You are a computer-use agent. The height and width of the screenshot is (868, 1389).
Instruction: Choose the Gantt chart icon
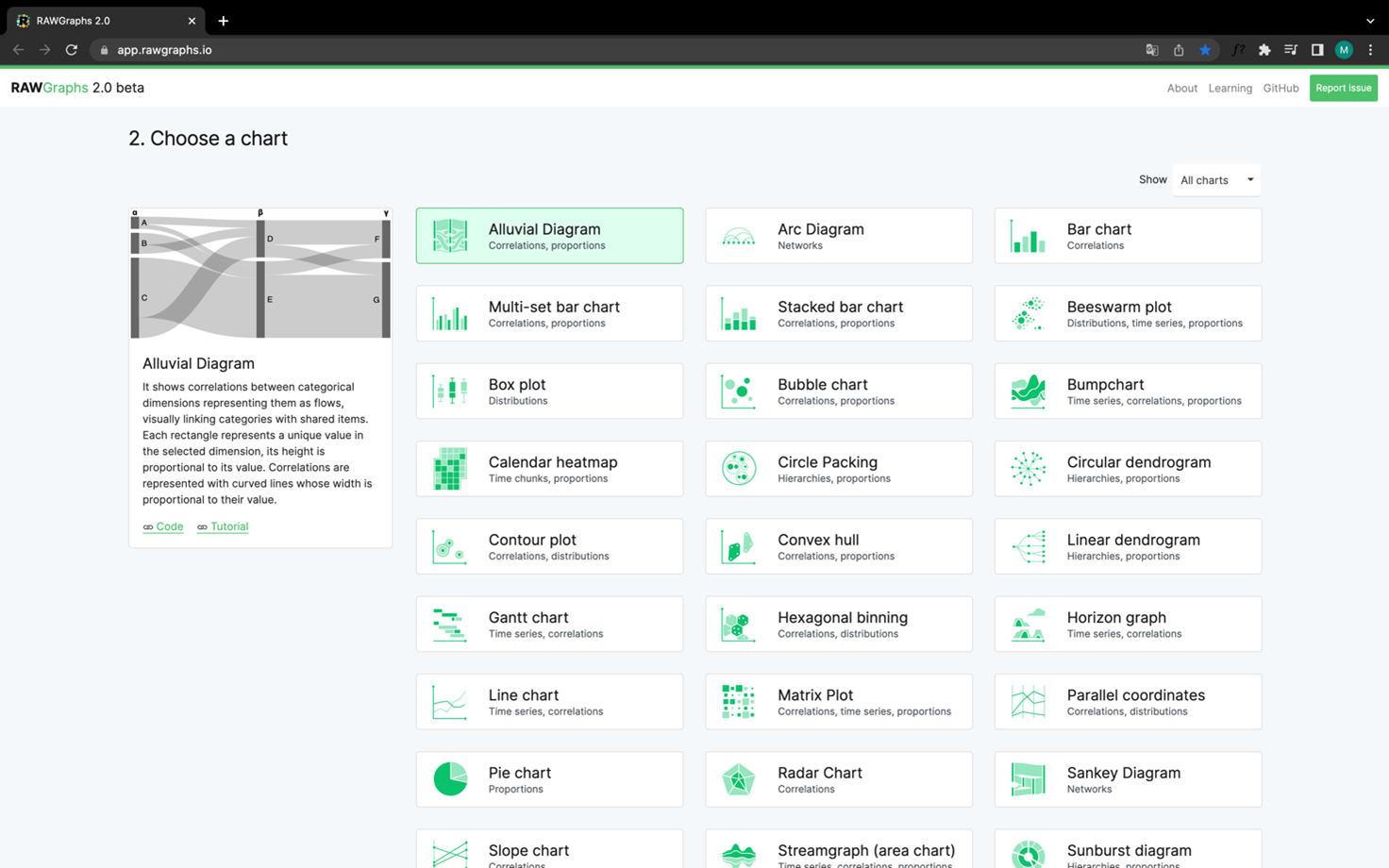pyautogui.click(x=450, y=624)
